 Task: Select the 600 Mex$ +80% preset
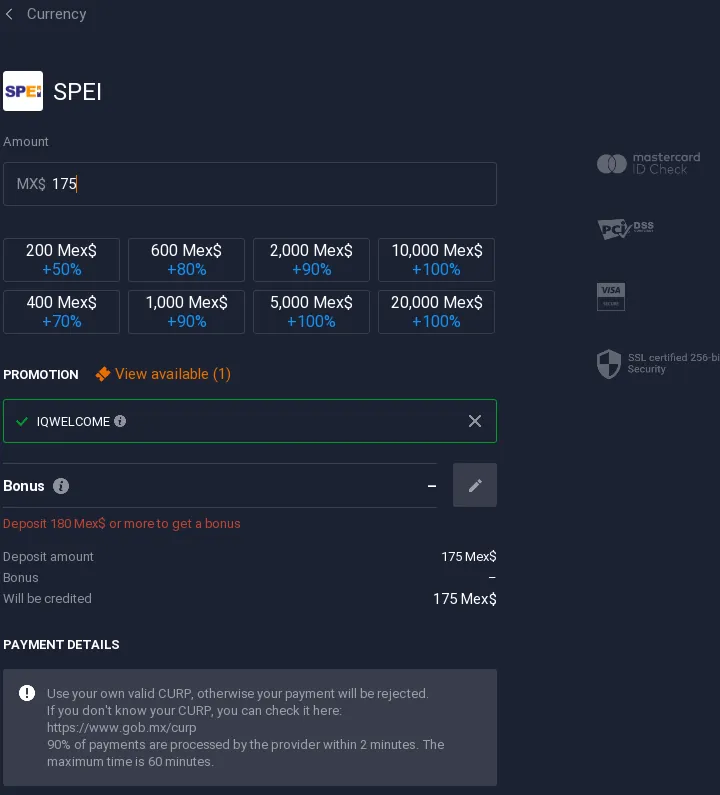(x=187, y=260)
